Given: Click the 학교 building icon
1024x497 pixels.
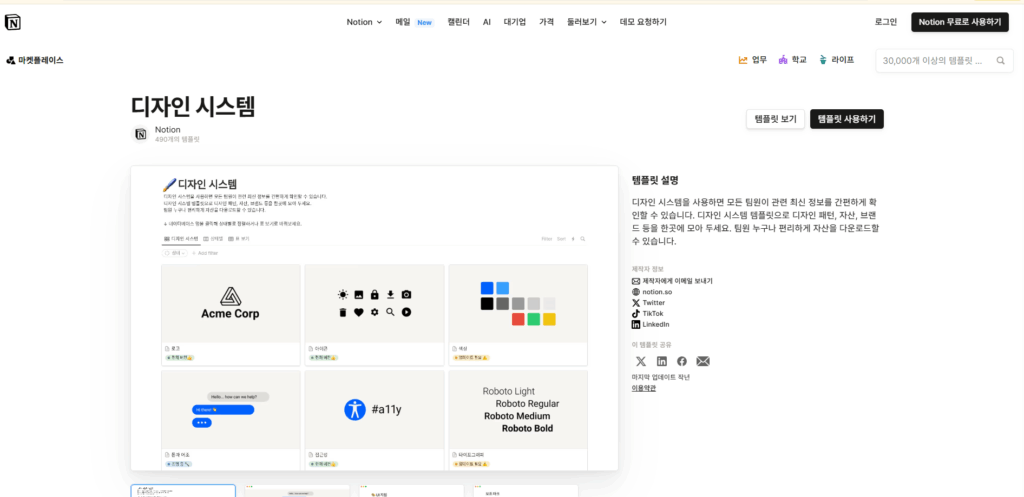Looking at the screenshot, I should (783, 60).
